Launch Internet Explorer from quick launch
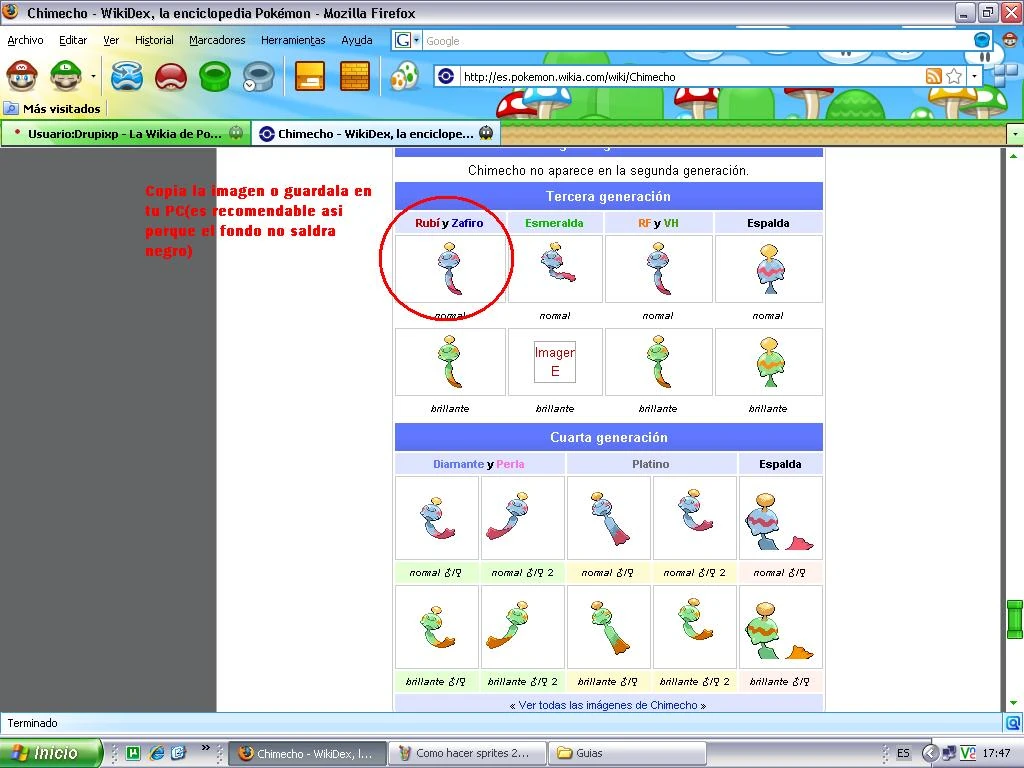1024x768 pixels. (x=156, y=753)
